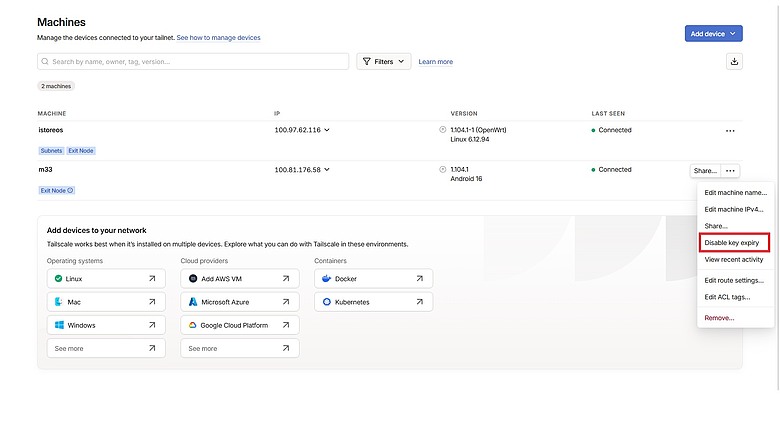Select Edit machine name menu item
Image resolution: width=780 pixels, height=426 pixels.
click(x=735, y=193)
